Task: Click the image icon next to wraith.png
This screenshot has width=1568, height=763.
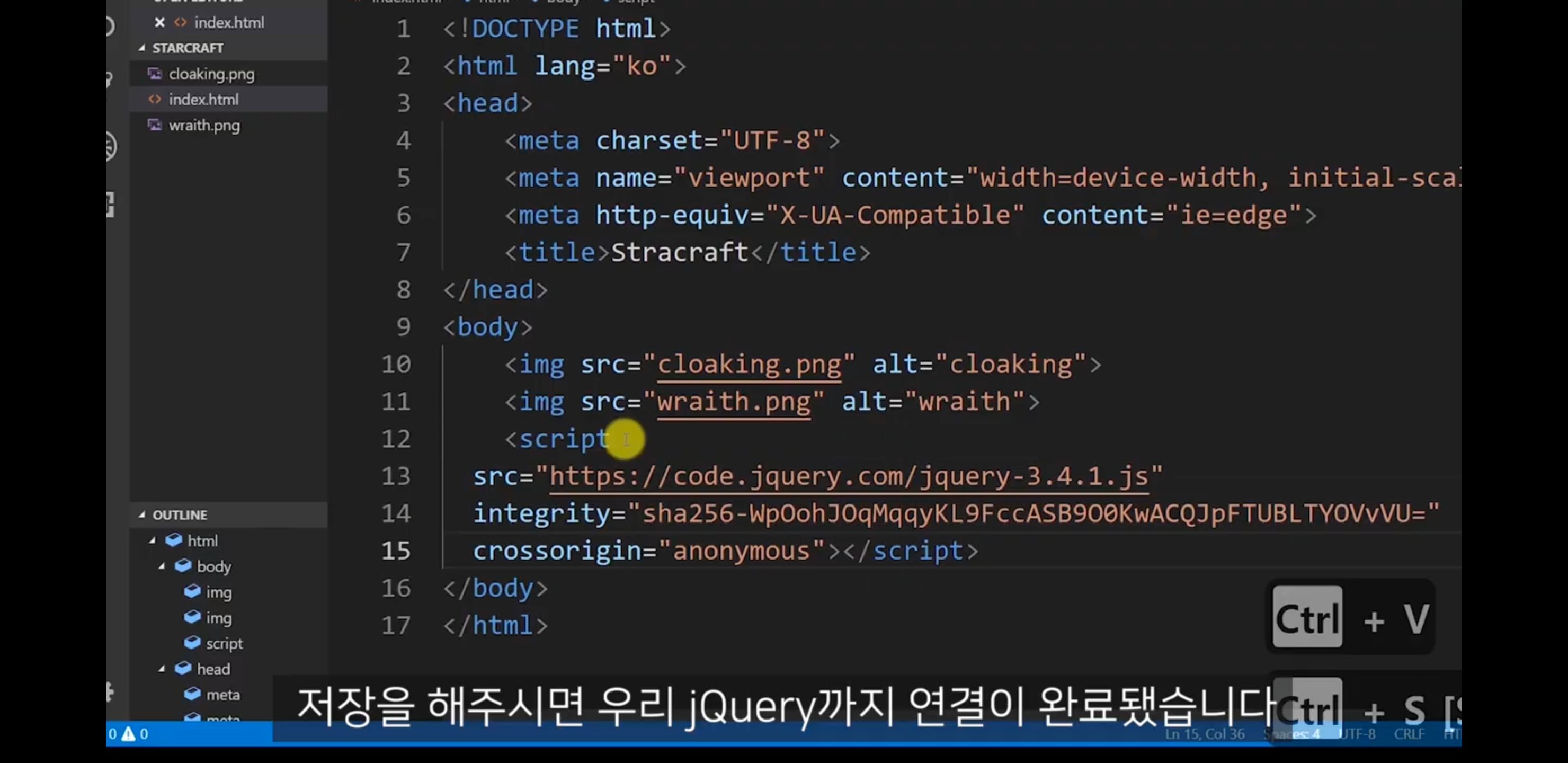Action: 155,125
